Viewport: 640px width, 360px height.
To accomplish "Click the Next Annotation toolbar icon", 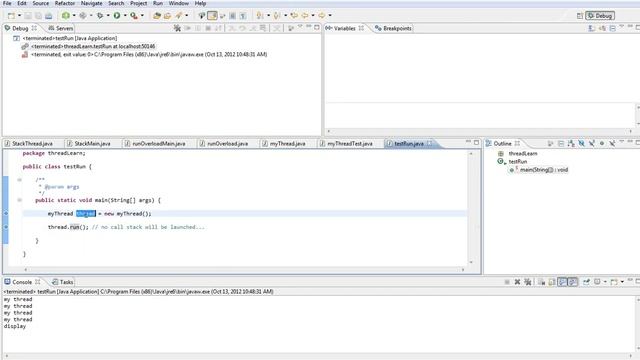I will [260, 16].
